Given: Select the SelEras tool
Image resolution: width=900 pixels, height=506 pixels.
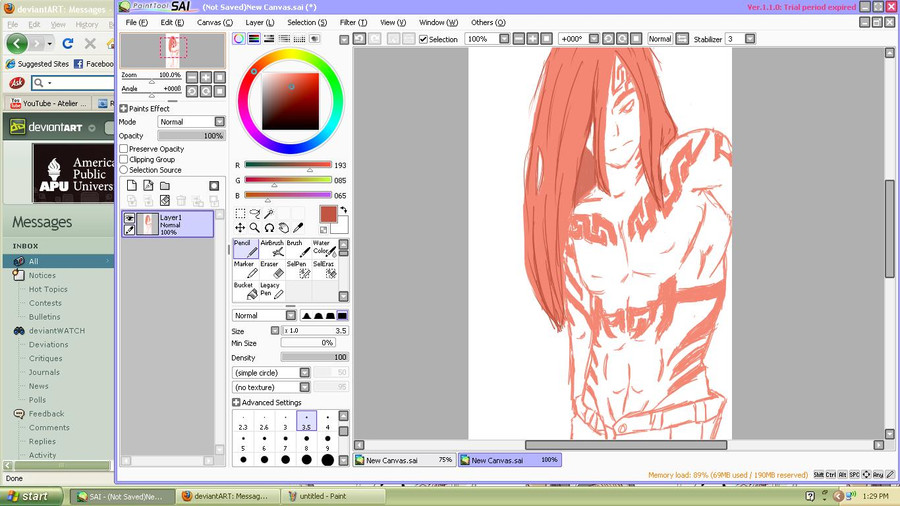Looking at the screenshot, I should click(x=324, y=270).
